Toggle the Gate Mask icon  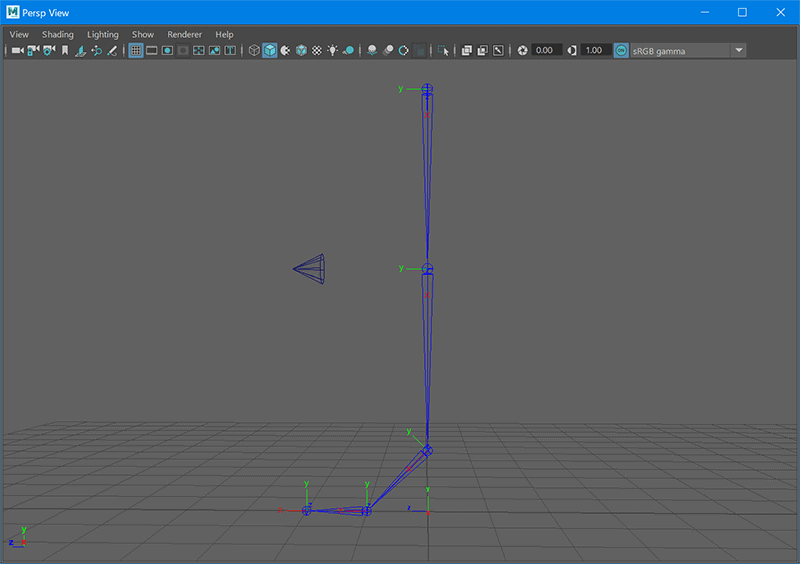click(x=183, y=51)
